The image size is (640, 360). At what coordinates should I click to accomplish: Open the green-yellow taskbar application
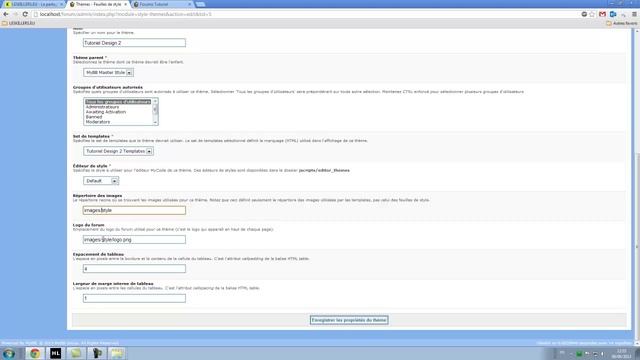coord(76,353)
